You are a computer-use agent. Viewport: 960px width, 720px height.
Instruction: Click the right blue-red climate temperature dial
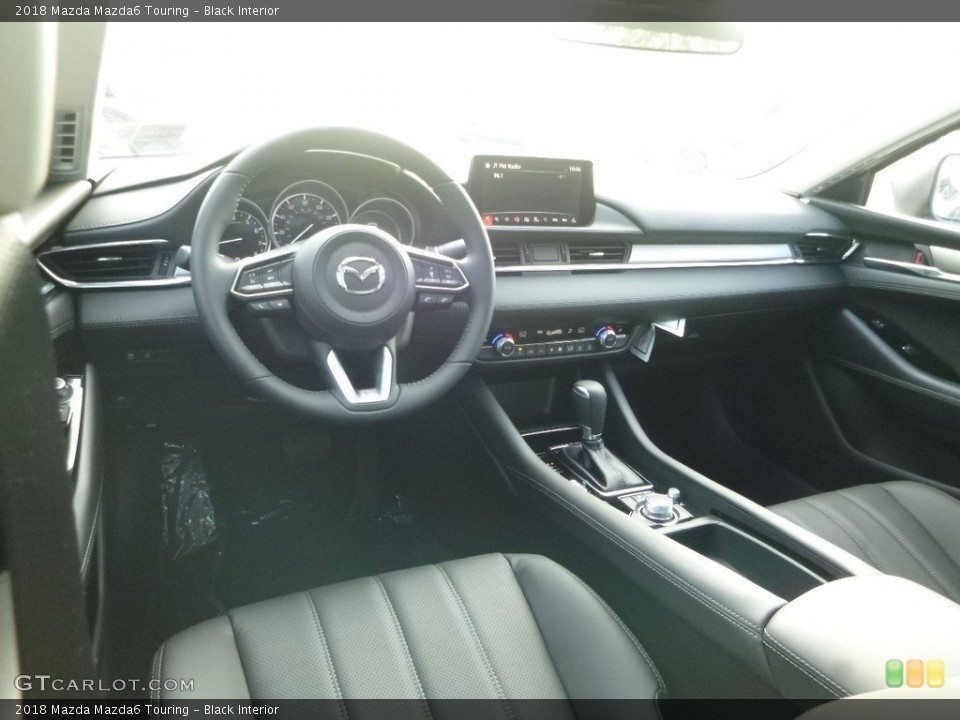(606, 337)
